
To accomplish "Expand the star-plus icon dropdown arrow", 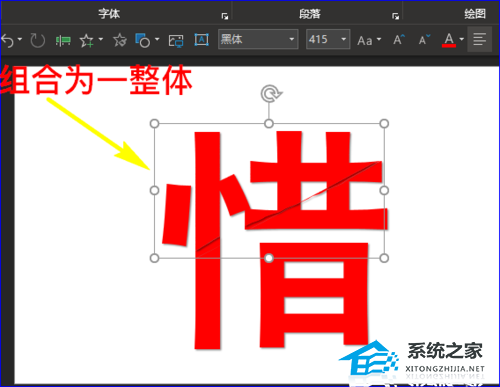I will click(101, 40).
